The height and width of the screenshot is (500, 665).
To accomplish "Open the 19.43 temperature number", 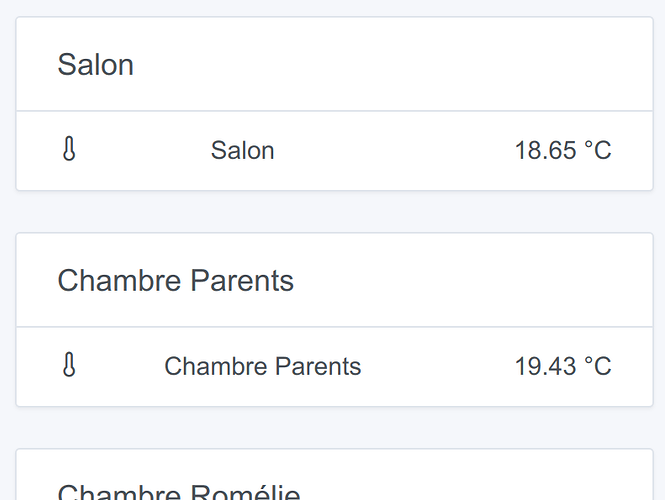I will click(545, 367).
